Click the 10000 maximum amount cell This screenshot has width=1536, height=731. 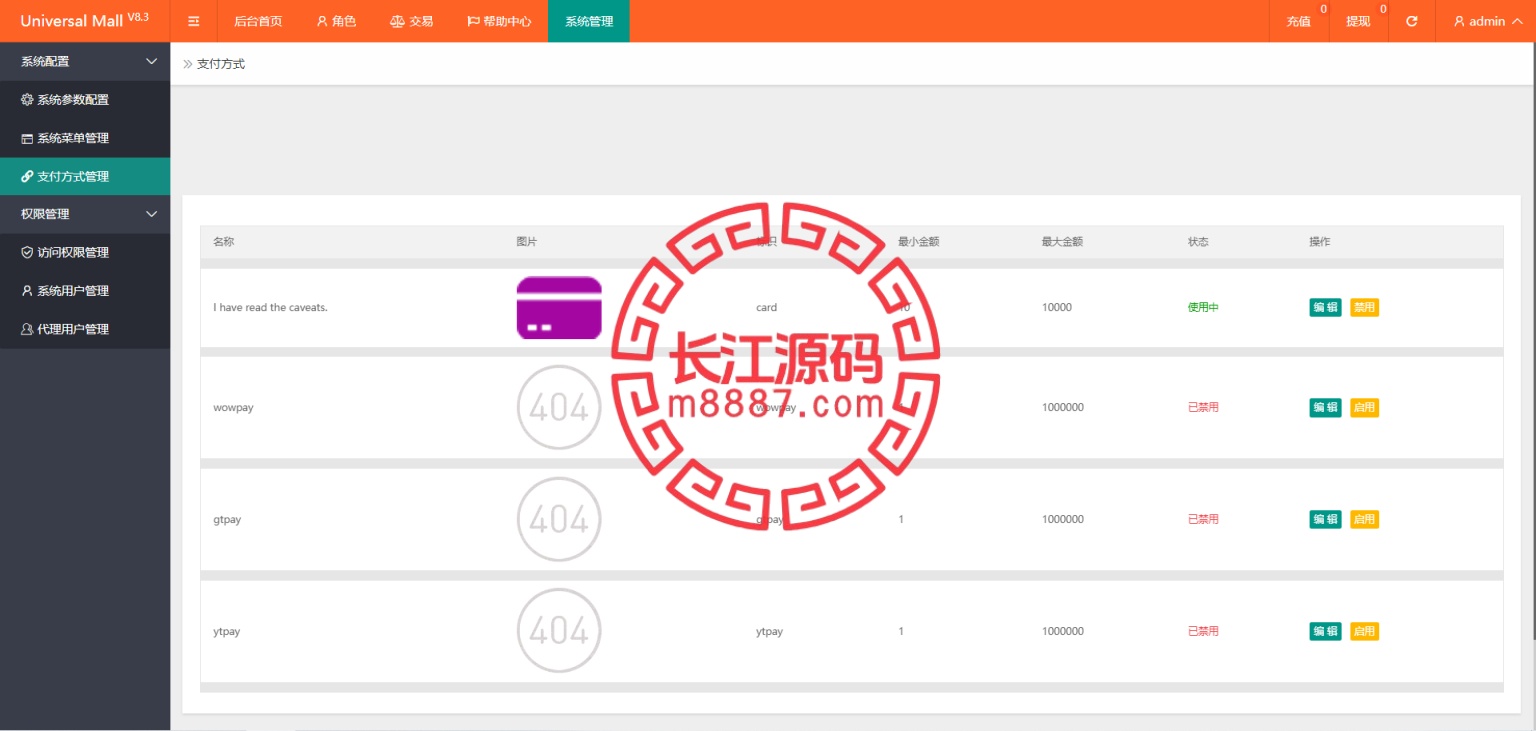pyautogui.click(x=1057, y=307)
